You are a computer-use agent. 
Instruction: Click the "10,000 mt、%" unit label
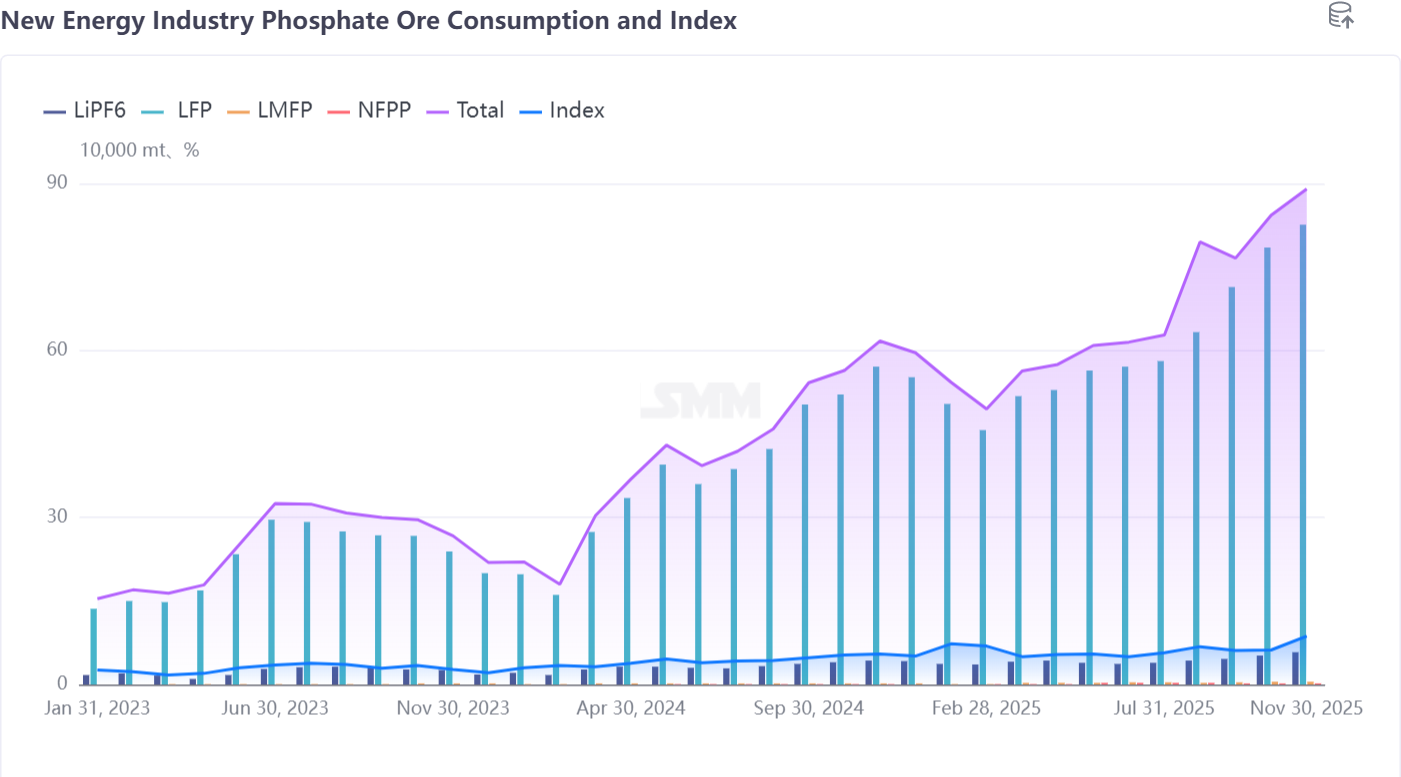click(x=140, y=150)
